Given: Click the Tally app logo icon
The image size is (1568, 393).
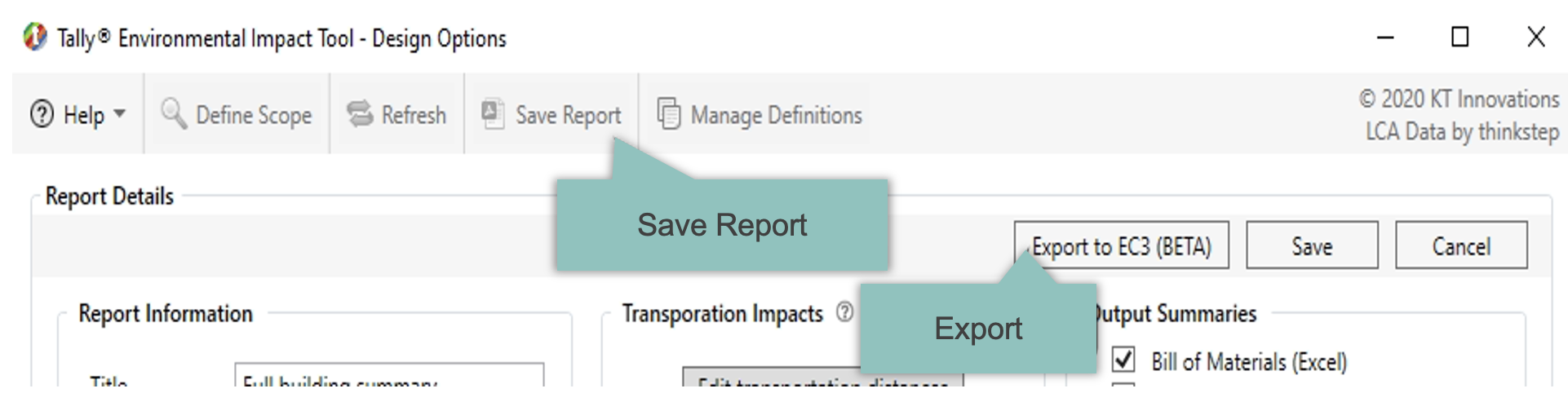Looking at the screenshot, I should point(35,37).
